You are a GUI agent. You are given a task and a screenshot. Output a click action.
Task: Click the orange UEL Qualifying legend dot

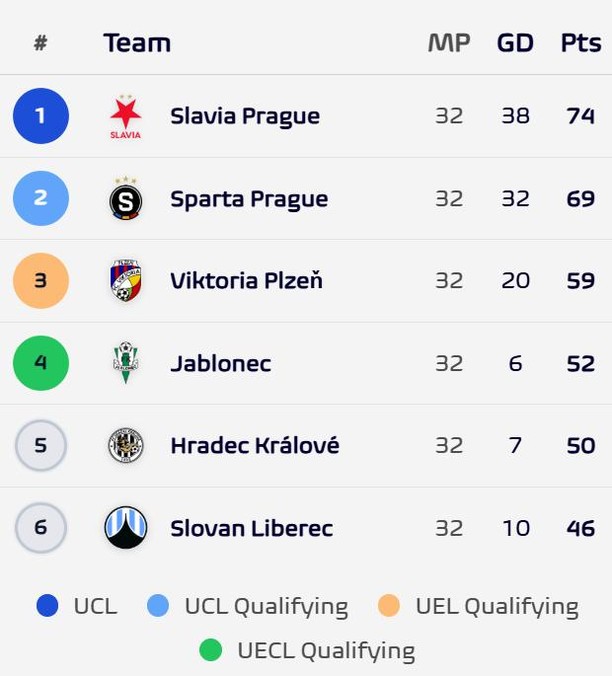389,606
